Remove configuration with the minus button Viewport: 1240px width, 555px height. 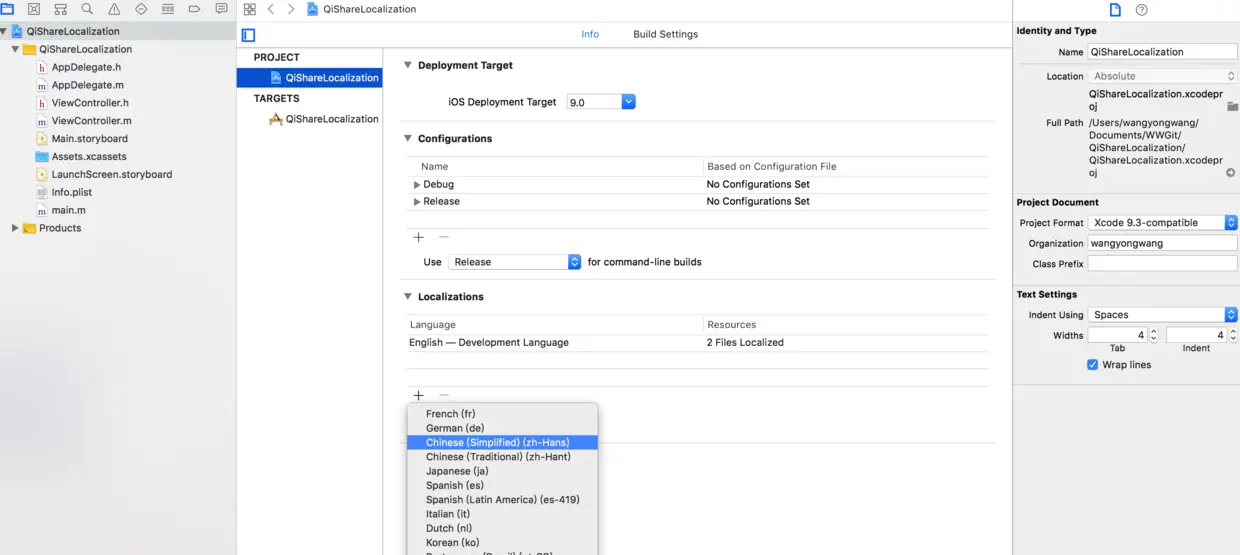(444, 238)
